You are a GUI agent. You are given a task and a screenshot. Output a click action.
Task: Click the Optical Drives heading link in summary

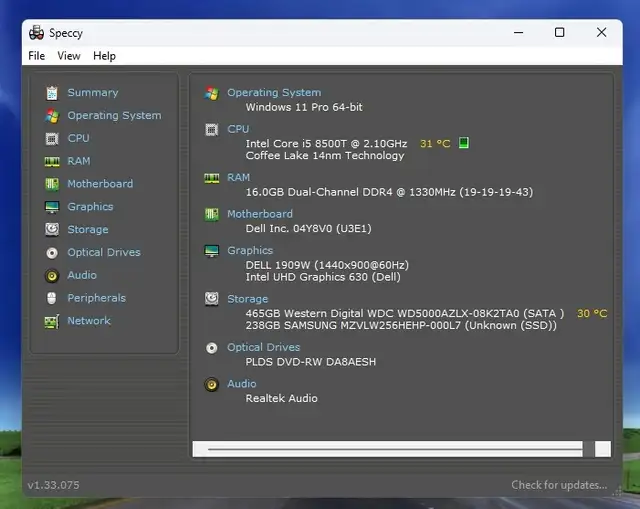click(263, 348)
